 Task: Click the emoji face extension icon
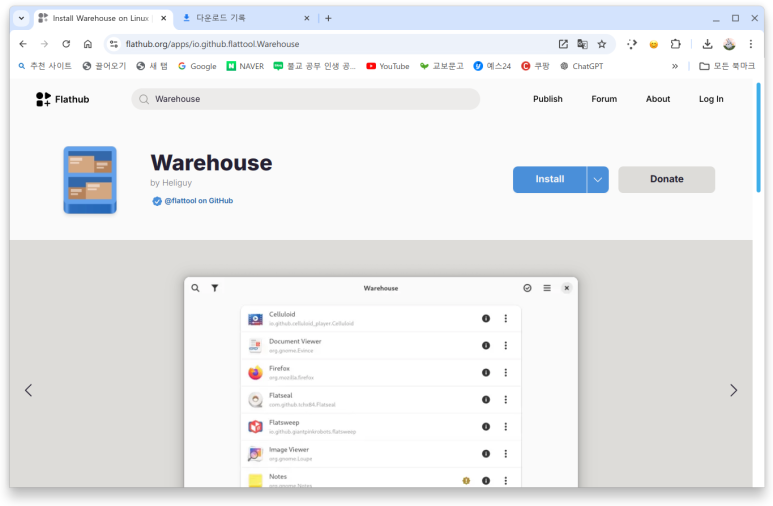(x=653, y=44)
